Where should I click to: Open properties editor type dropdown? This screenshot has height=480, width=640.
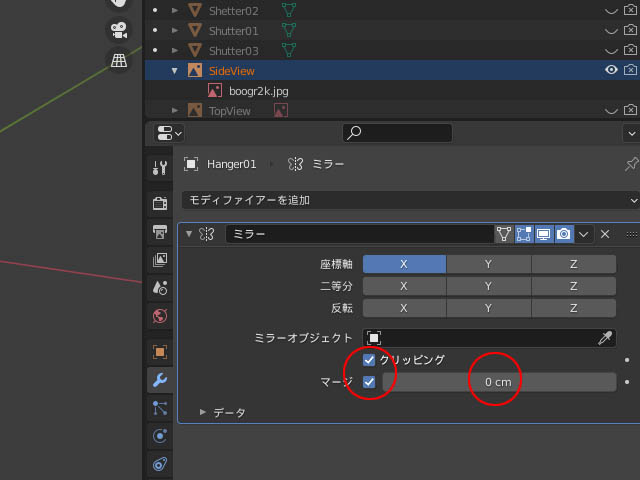pyautogui.click(x=169, y=133)
